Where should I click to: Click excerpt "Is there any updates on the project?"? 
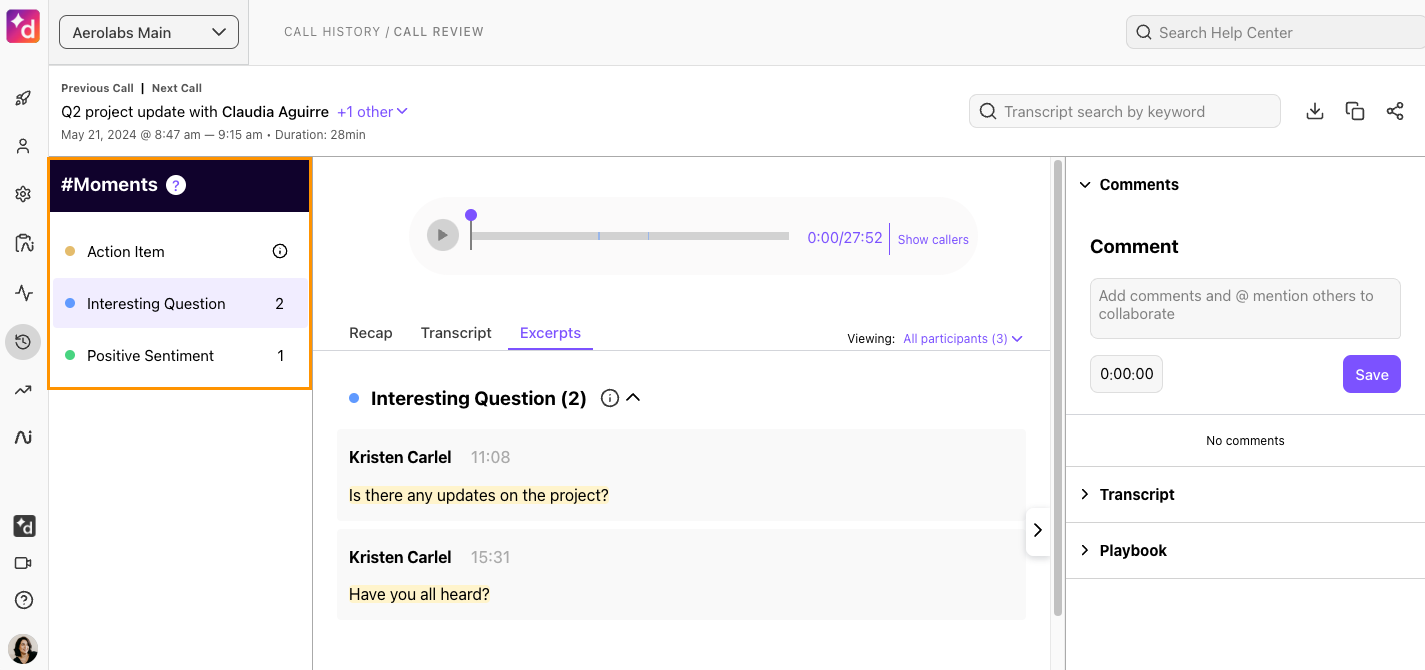click(479, 495)
